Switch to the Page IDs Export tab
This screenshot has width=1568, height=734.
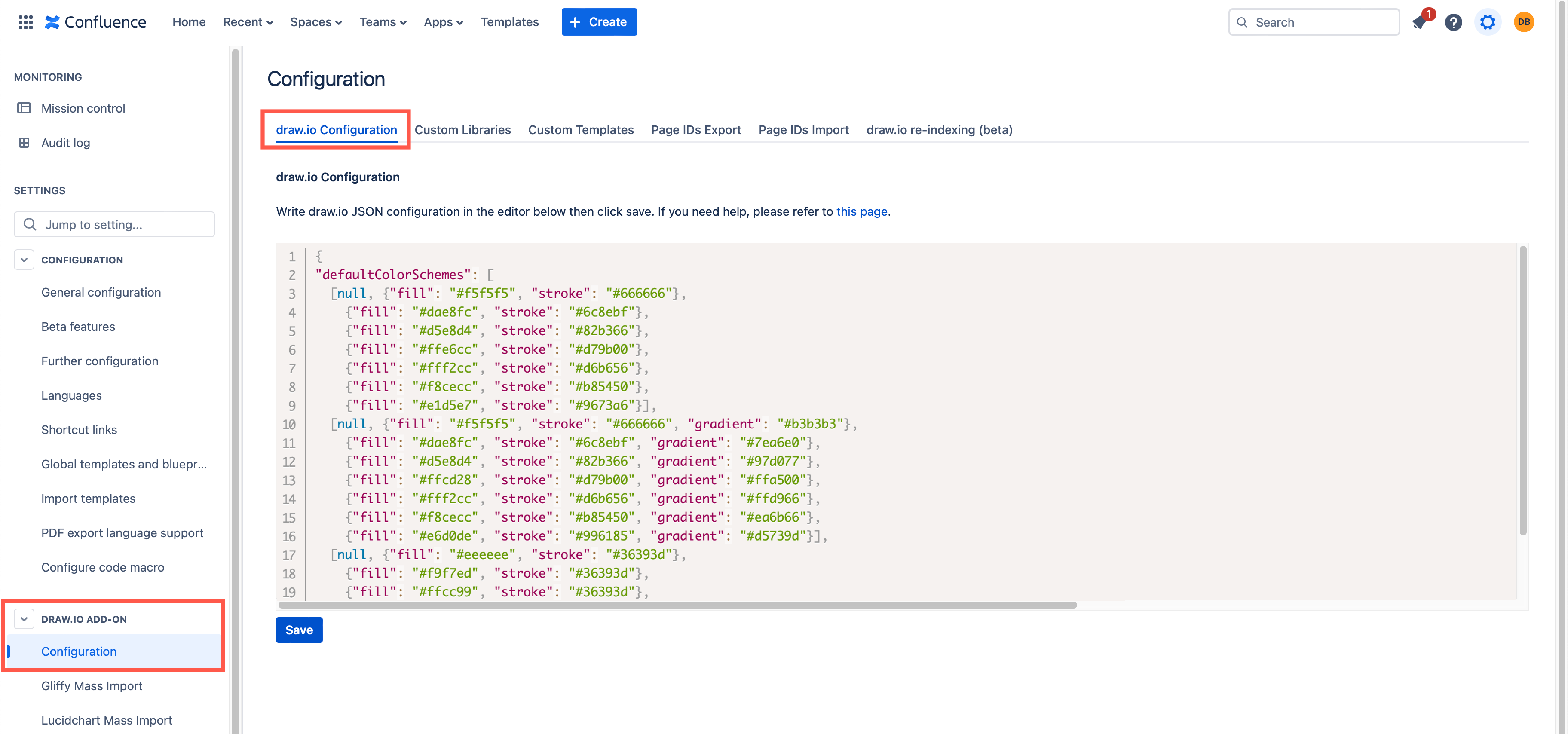pos(696,130)
